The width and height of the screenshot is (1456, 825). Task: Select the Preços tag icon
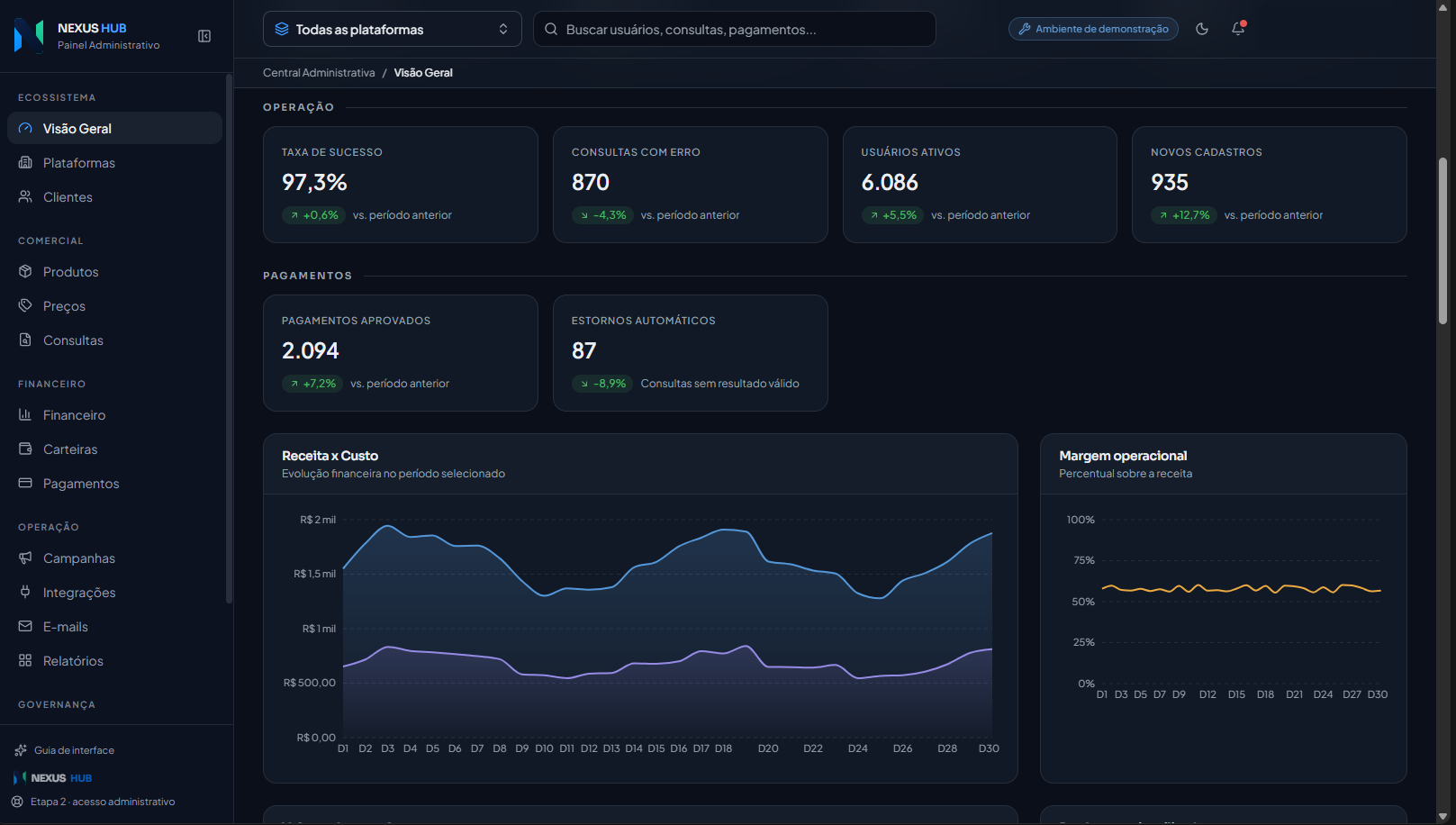click(x=25, y=306)
